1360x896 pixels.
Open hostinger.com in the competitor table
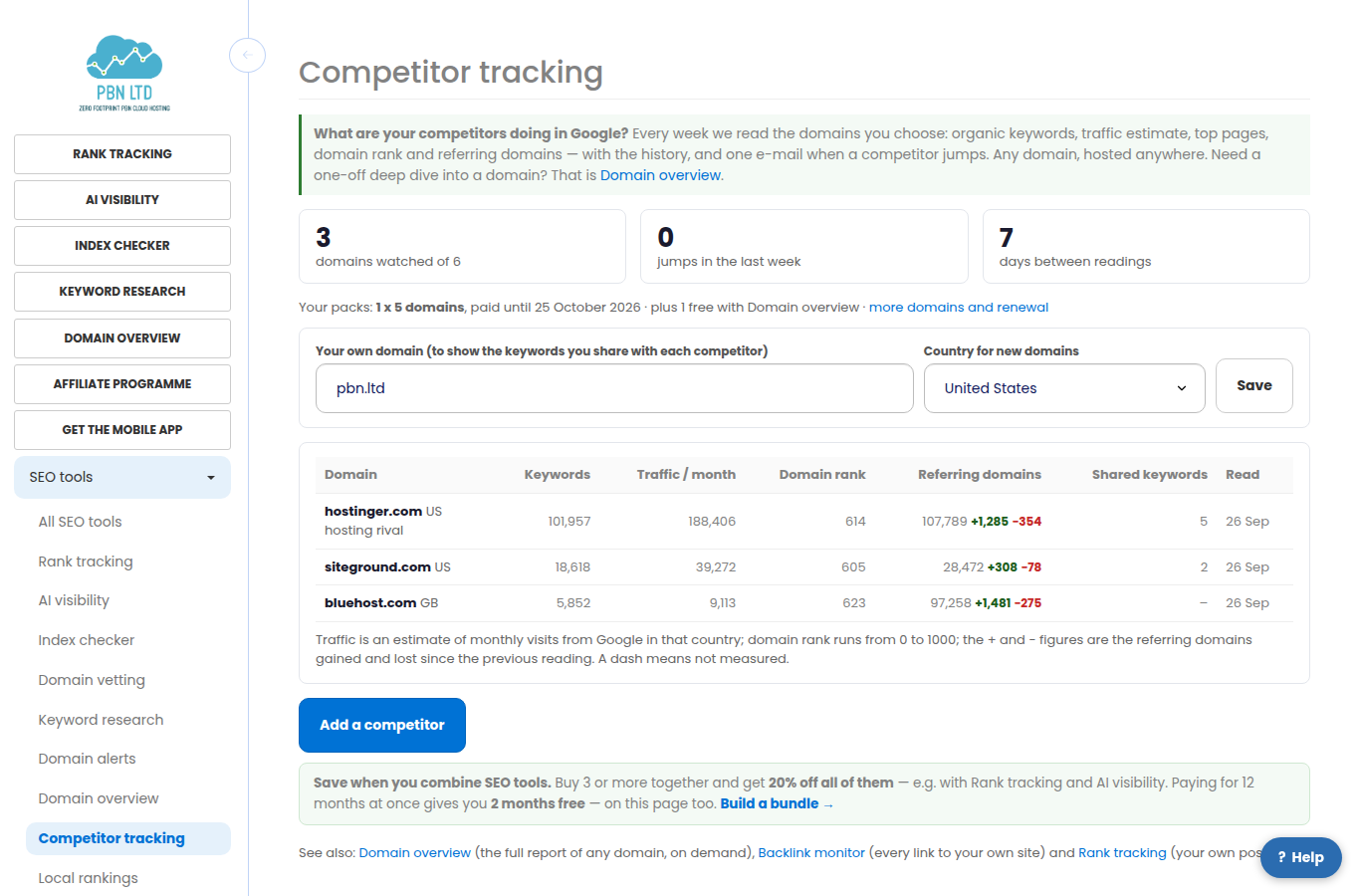[x=373, y=512]
